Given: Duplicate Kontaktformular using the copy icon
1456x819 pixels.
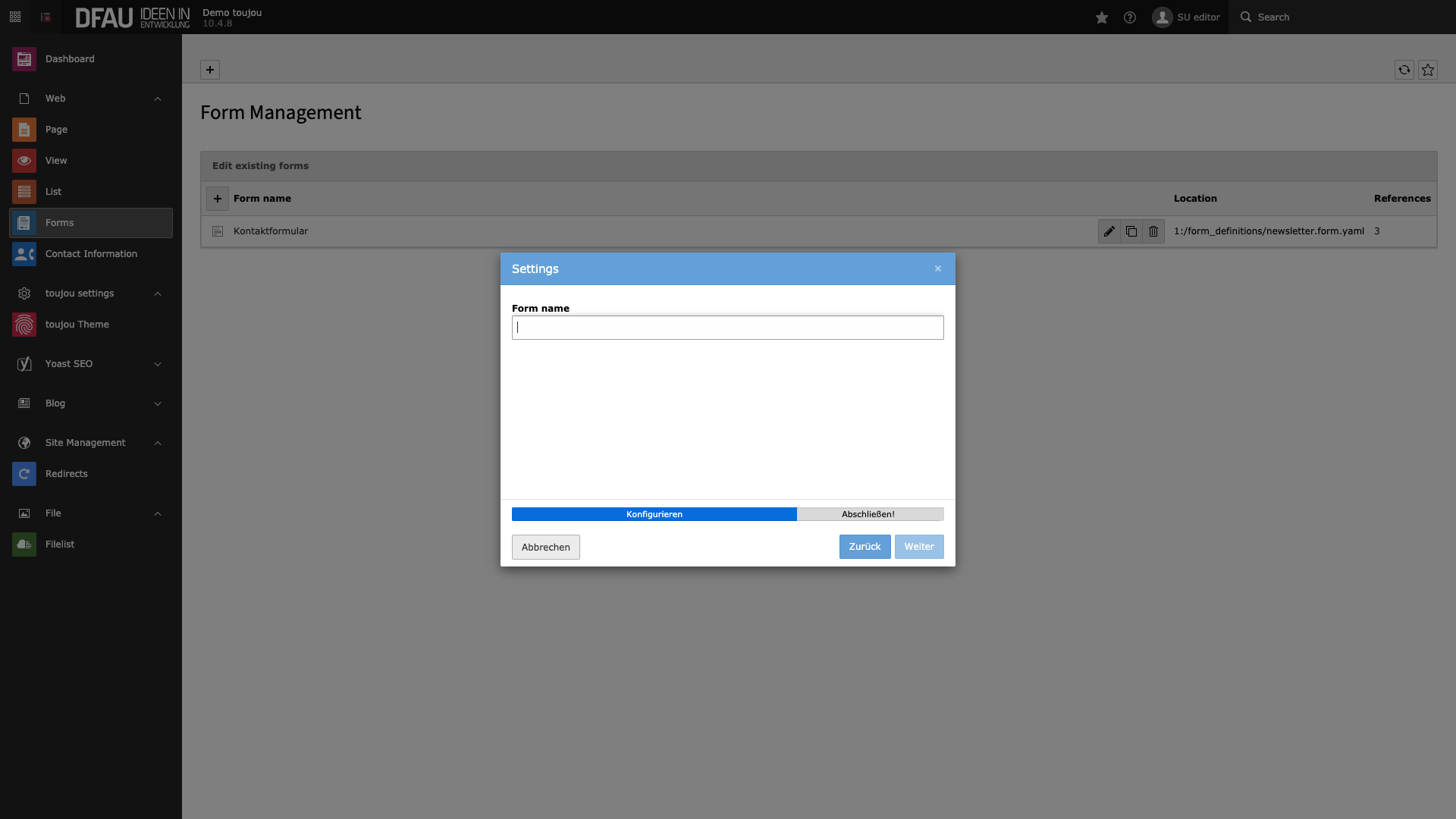Looking at the screenshot, I should click(1131, 231).
